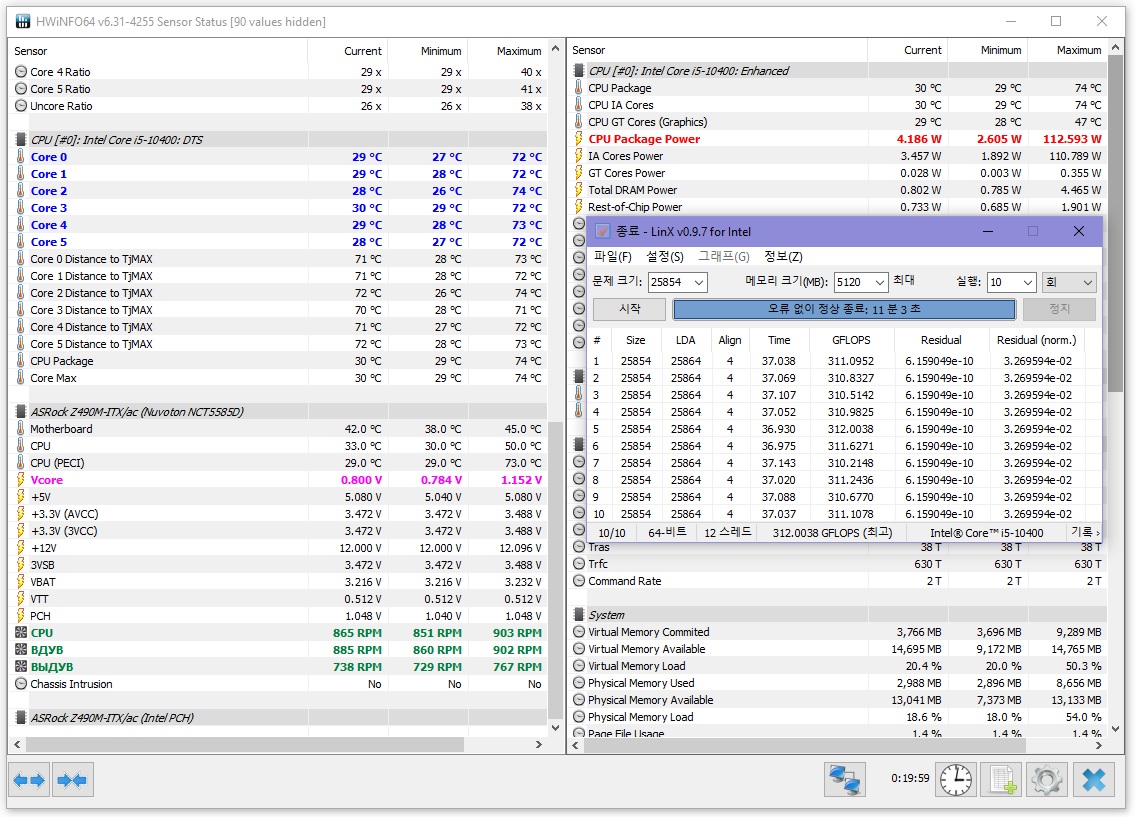This screenshot has width=1135, height=817.
Task: Open sensor settings gear icon
Action: [x=1047, y=780]
